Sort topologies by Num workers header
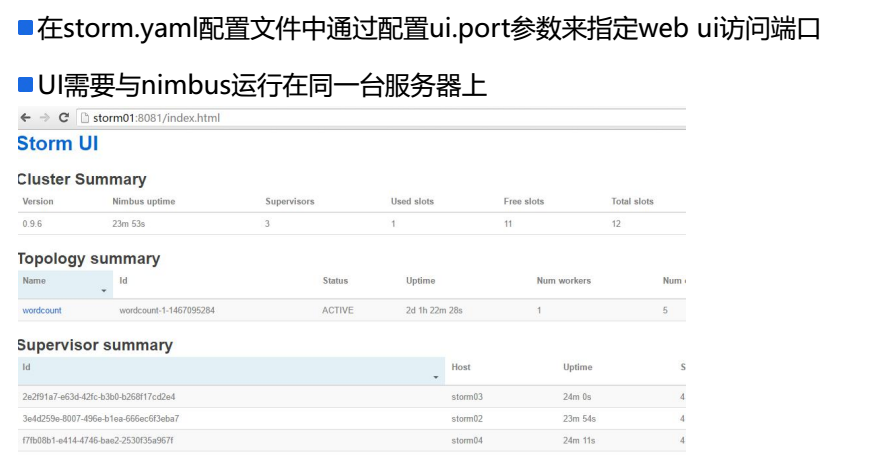The width and height of the screenshot is (883, 459). [564, 280]
